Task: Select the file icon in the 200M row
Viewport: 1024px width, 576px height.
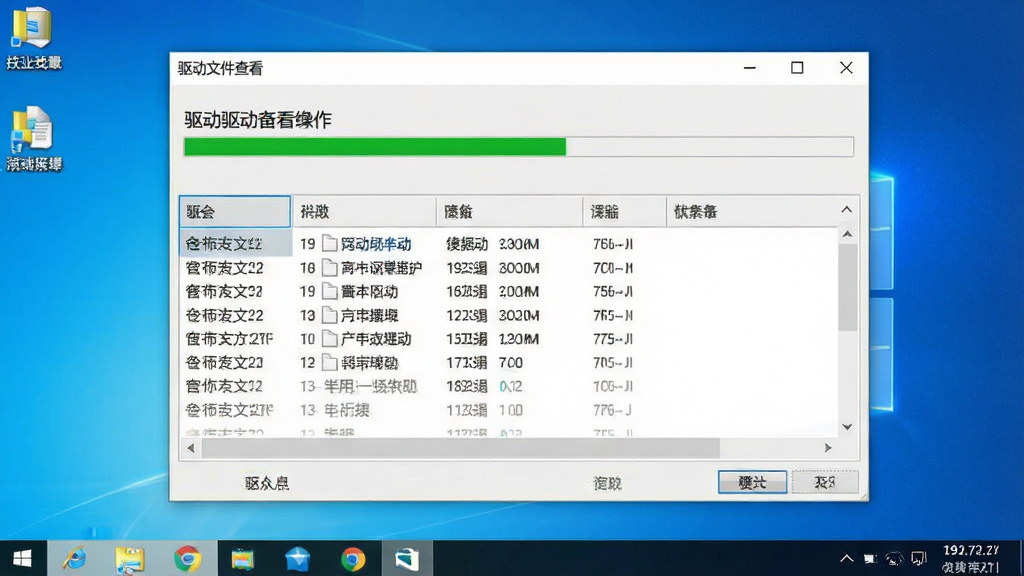Action: pyautogui.click(x=330, y=291)
